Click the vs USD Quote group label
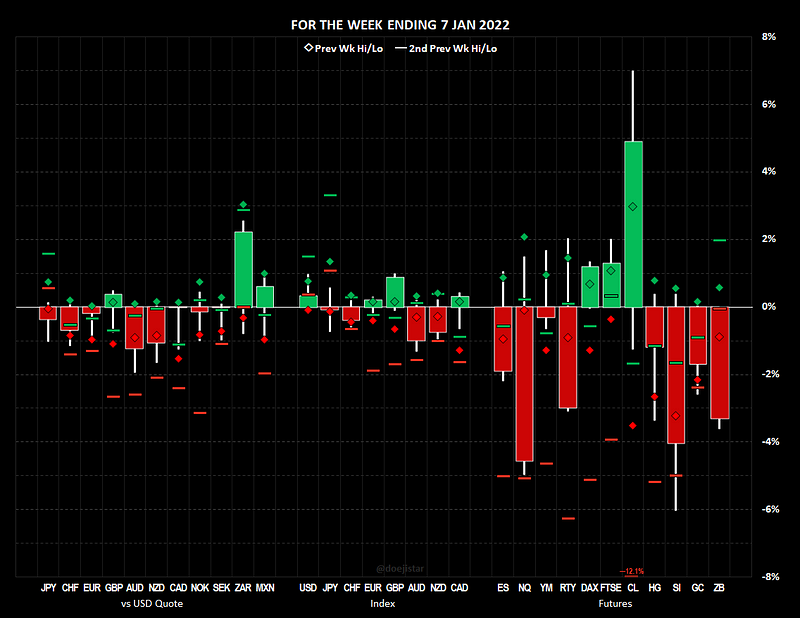 click(153, 604)
